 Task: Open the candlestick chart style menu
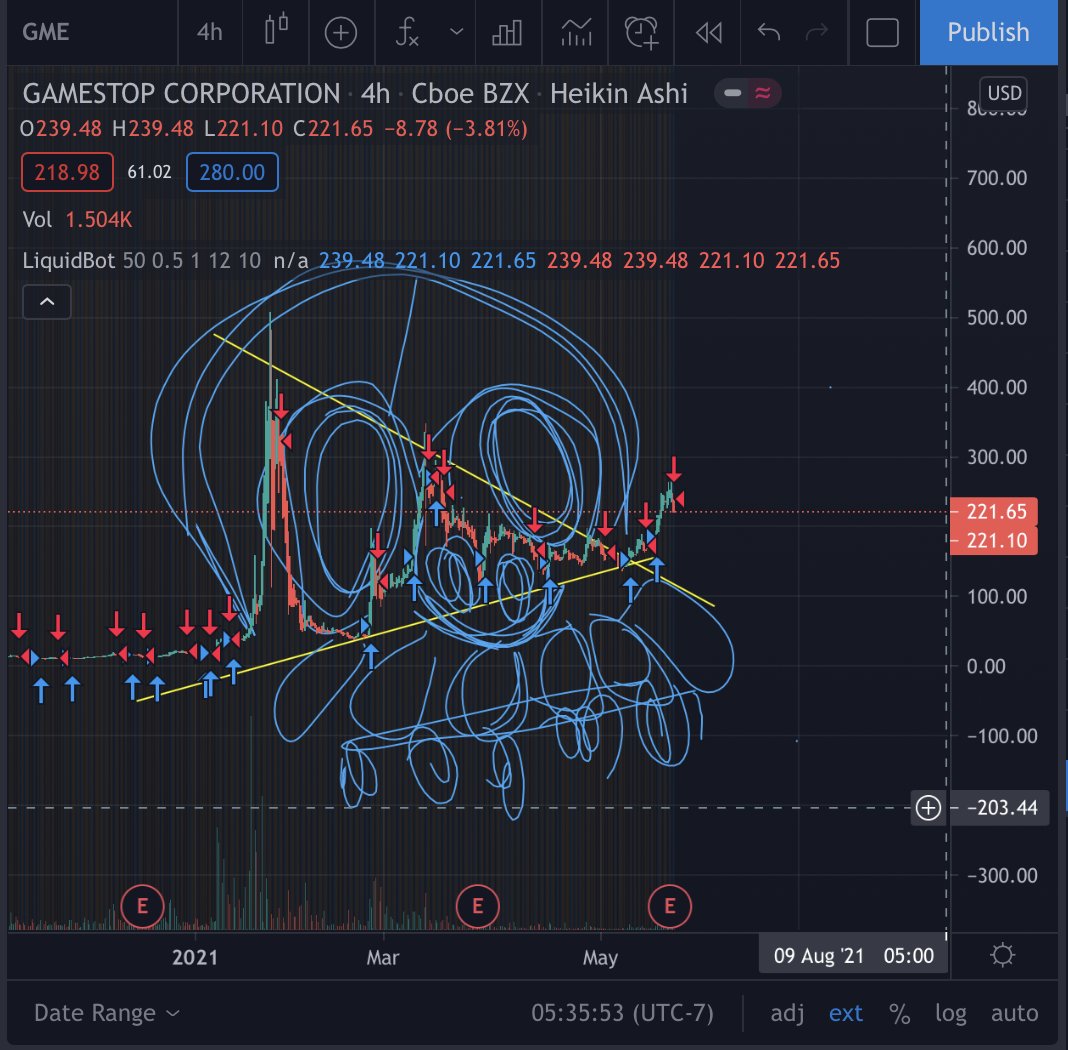pyautogui.click(x=276, y=31)
